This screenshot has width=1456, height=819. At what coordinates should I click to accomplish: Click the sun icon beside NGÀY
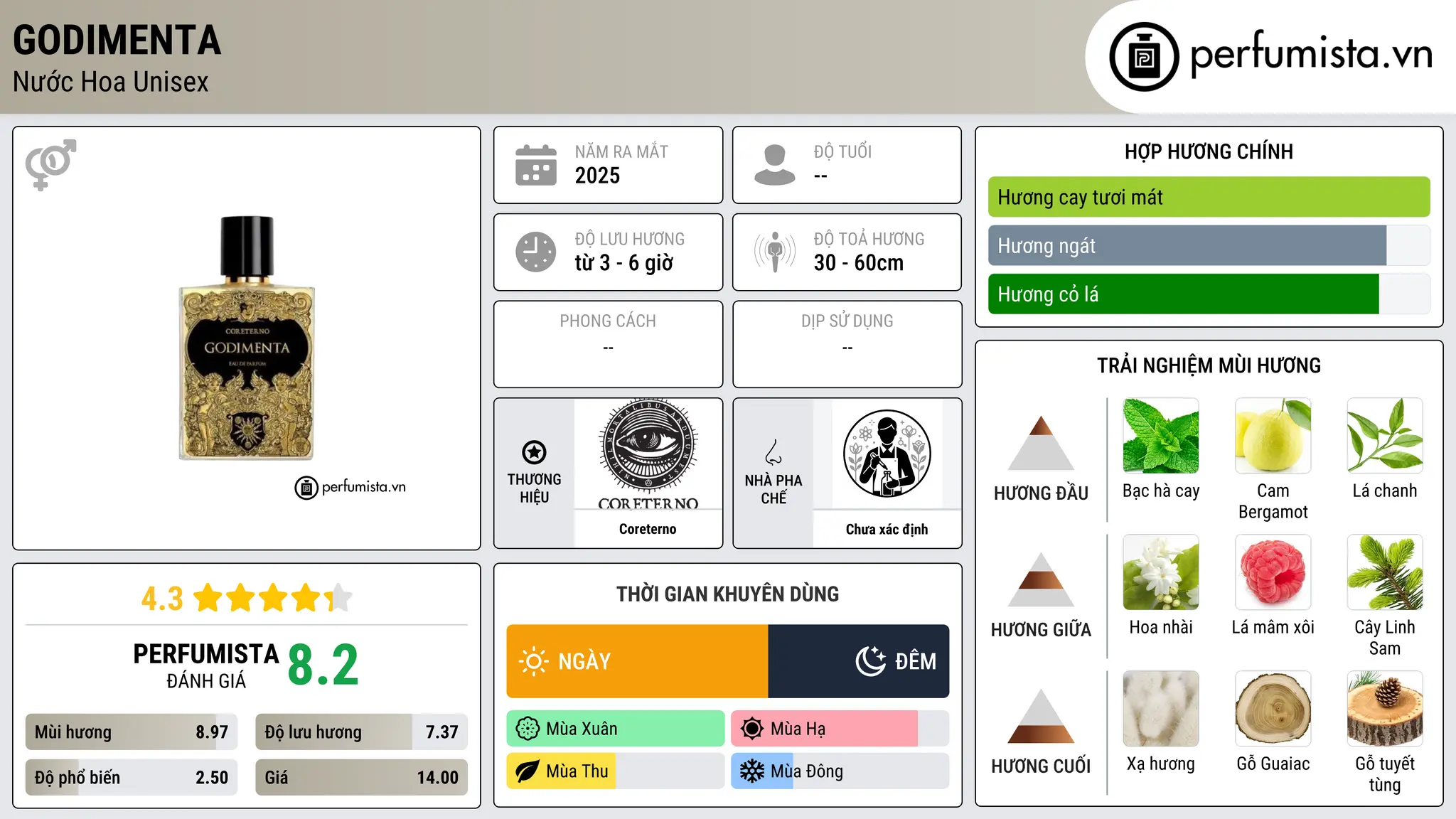(x=533, y=661)
